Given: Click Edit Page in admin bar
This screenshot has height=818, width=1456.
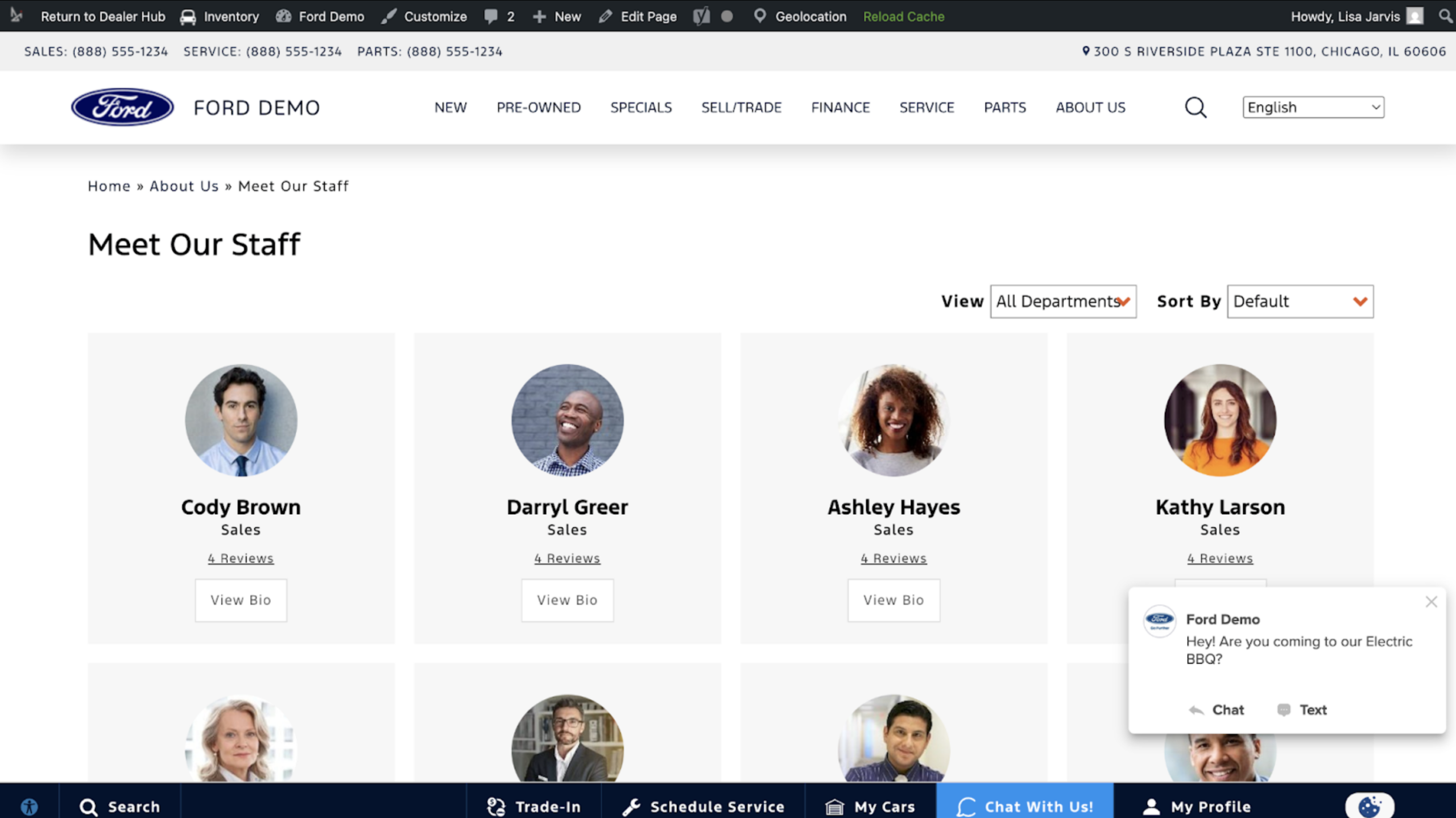Looking at the screenshot, I should 638,16.
